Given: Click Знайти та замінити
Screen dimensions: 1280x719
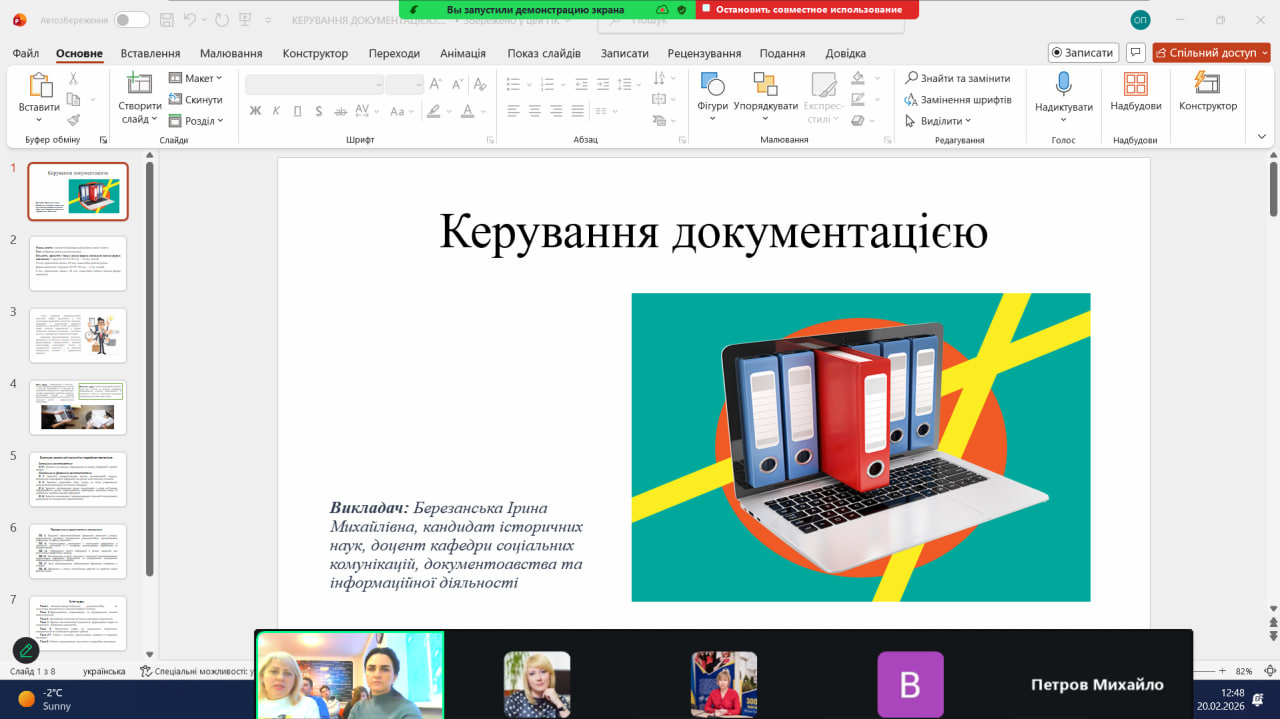Looking at the screenshot, I should pyautogui.click(x=957, y=78).
